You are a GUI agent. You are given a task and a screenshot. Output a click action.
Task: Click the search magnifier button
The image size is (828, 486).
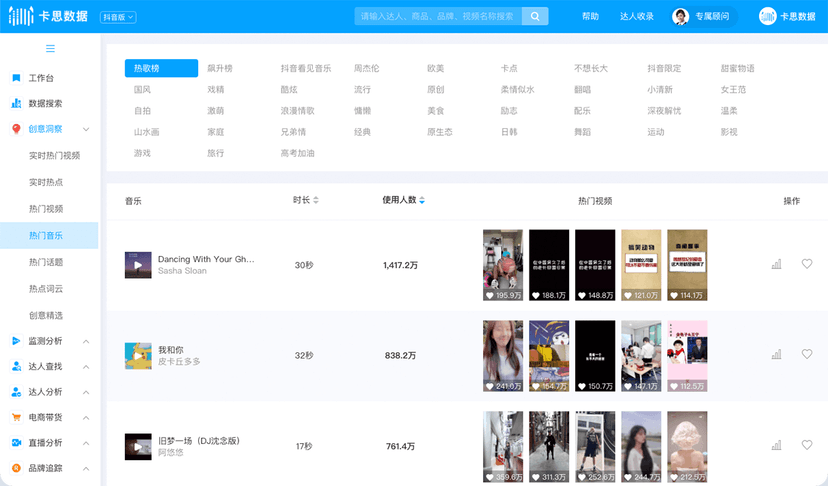(x=535, y=16)
